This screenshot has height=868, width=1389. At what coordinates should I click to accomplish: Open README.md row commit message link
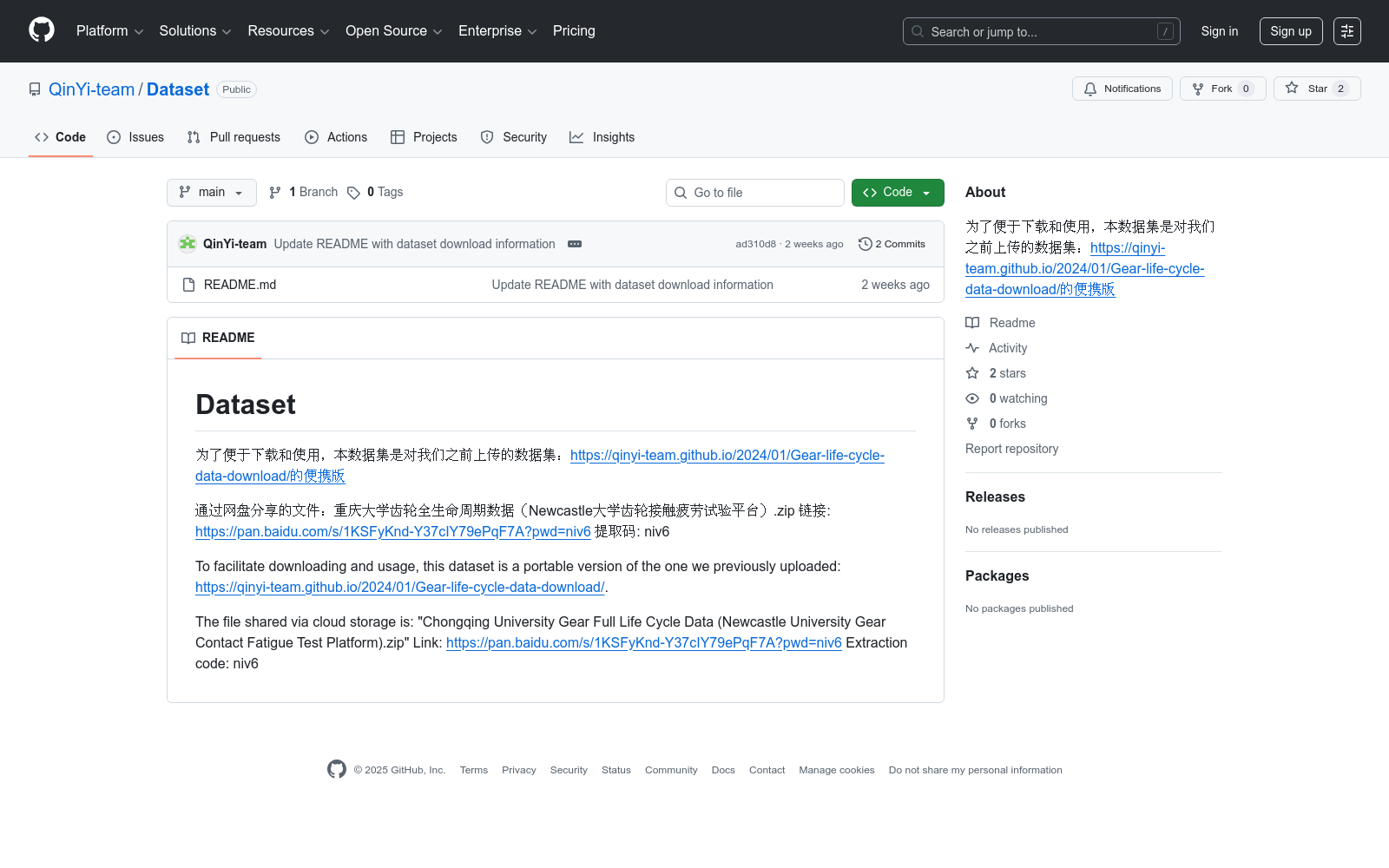coord(632,285)
